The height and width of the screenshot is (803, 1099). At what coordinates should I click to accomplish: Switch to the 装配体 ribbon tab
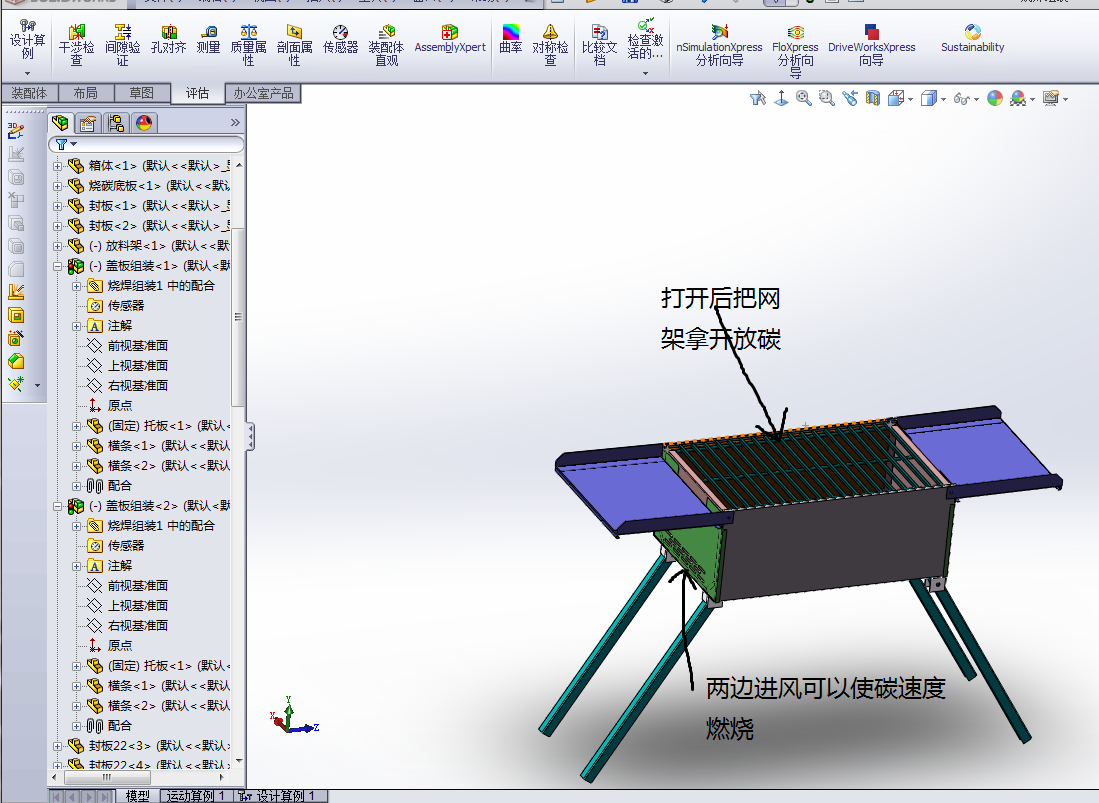pyautogui.click(x=29, y=93)
